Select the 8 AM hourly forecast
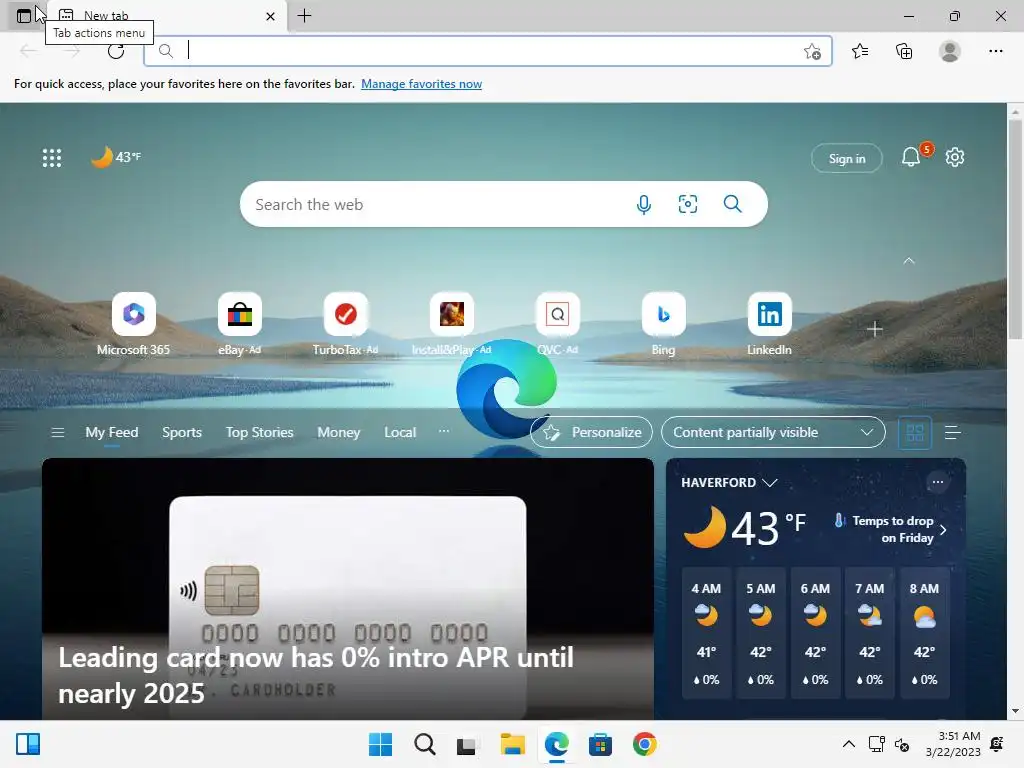This screenshot has height=768, width=1024. tap(924, 633)
